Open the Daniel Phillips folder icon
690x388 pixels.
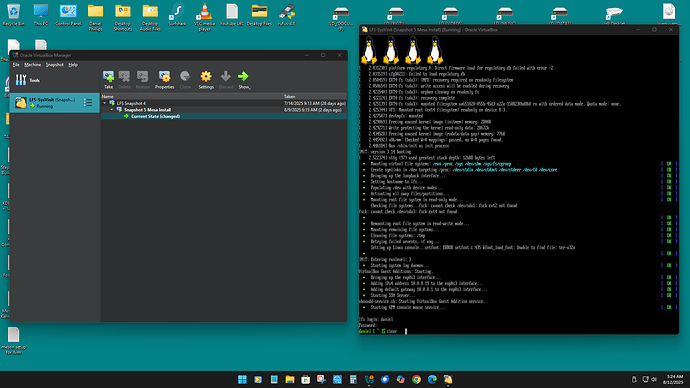point(95,18)
